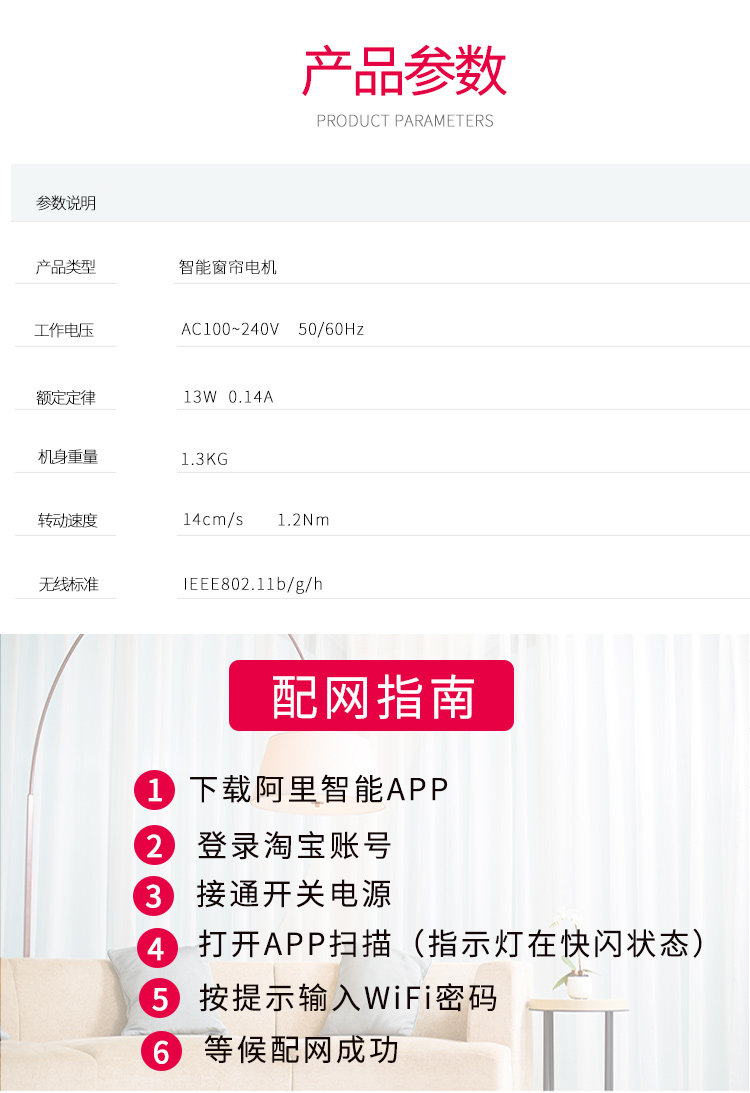
Task: Click the text 接通开关电源
Action: [x=294, y=894]
